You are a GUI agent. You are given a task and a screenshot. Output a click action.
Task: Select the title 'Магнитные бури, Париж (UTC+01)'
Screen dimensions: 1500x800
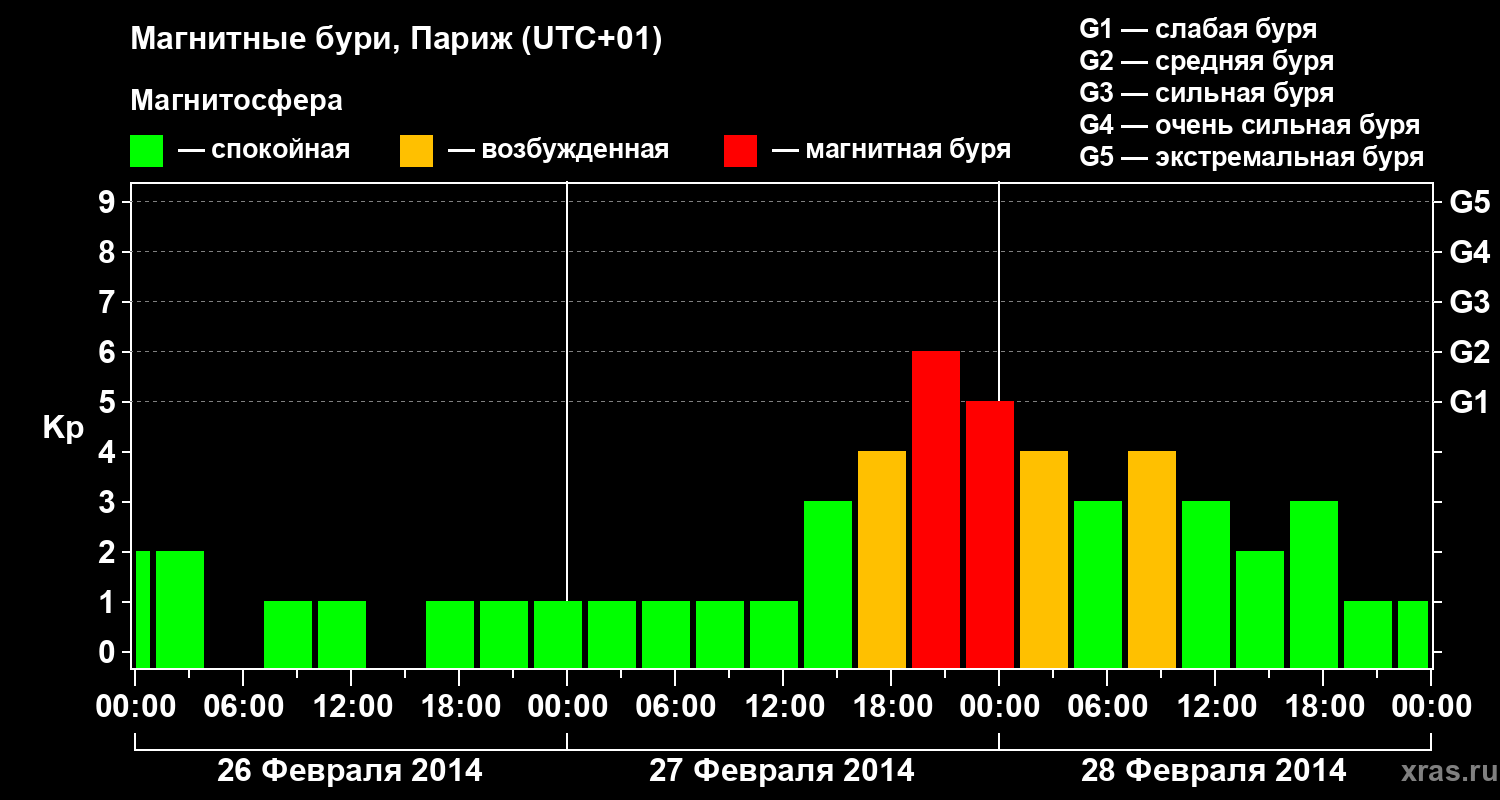396,41
